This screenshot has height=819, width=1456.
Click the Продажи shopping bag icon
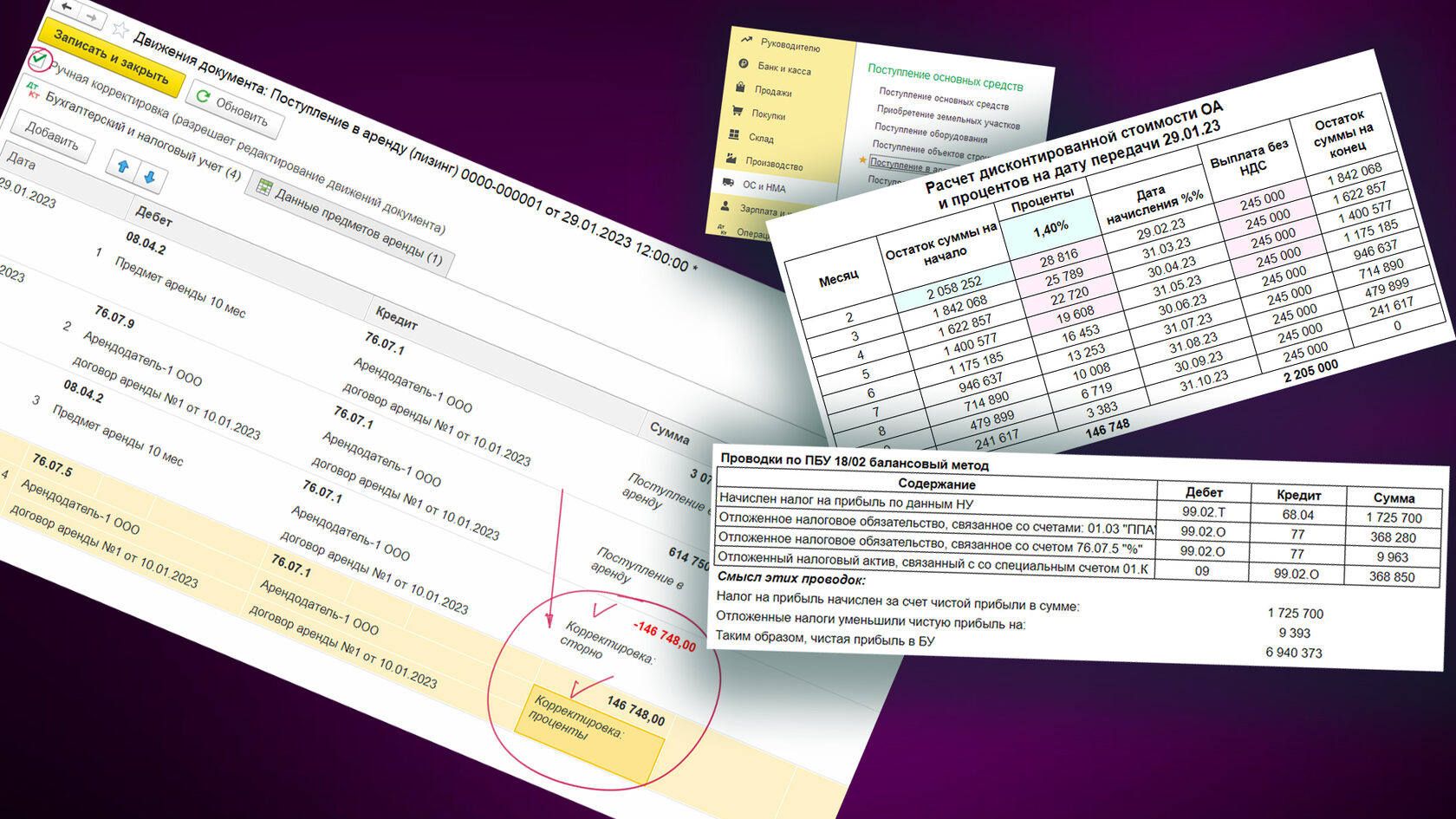tap(741, 86)
